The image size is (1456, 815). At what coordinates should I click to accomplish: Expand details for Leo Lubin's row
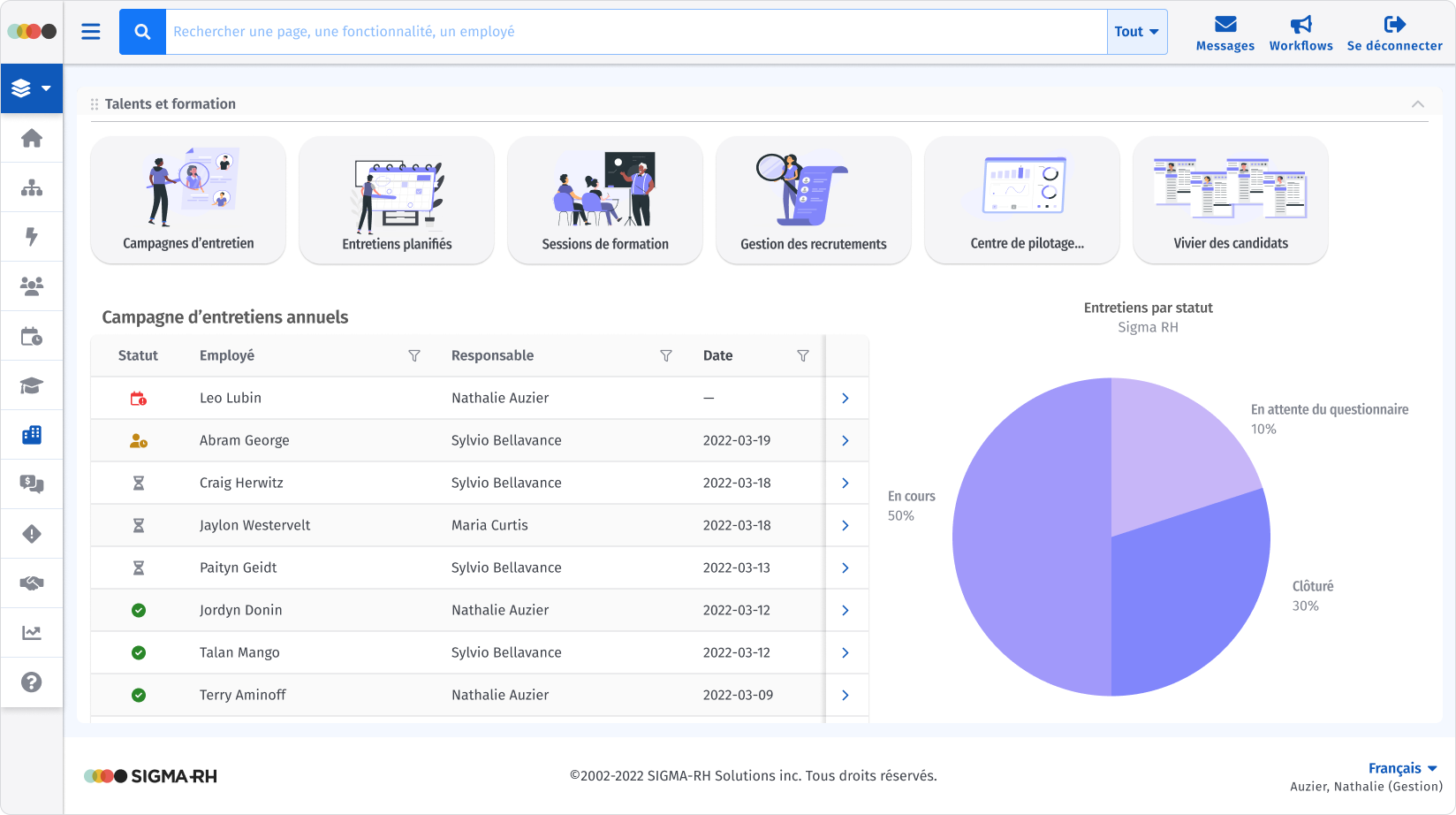(x=846, y=398)
